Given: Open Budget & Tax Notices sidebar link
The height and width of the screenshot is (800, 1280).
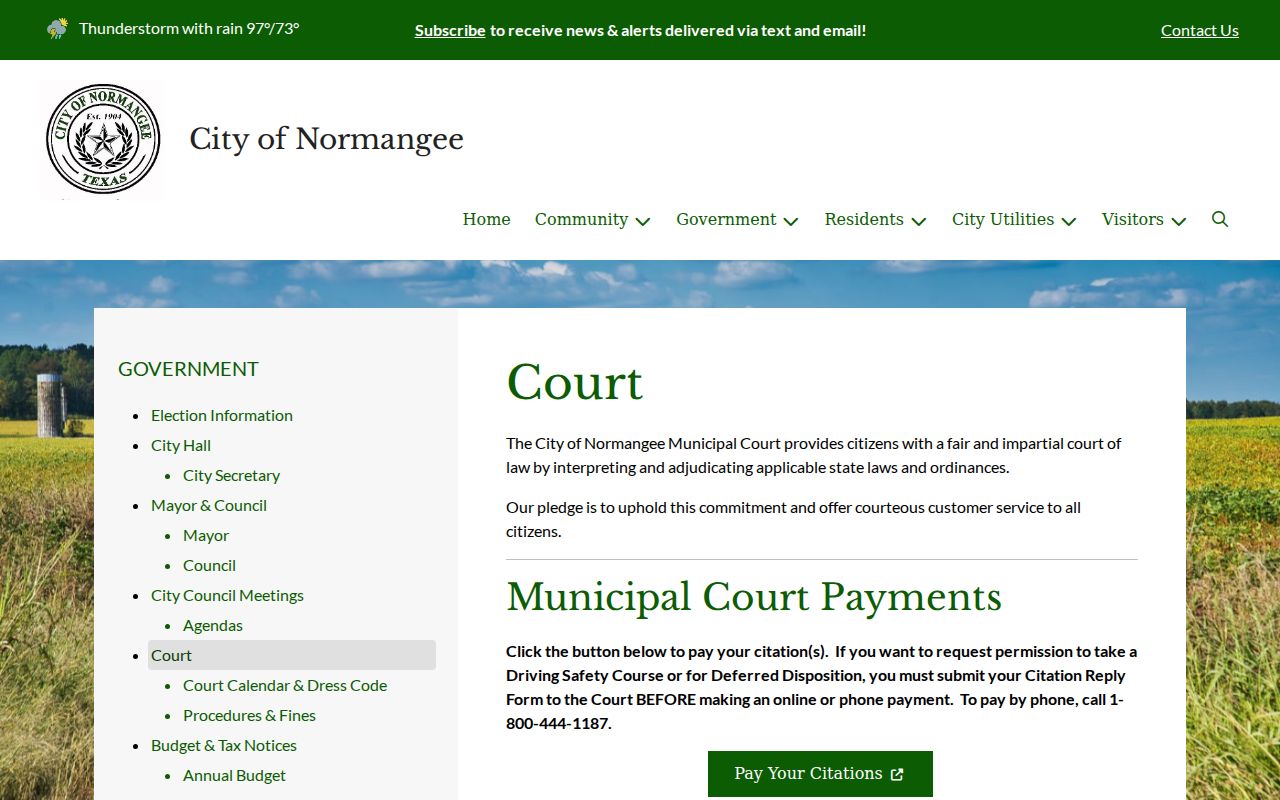Looking at the screenshot, I should [224, 745].
